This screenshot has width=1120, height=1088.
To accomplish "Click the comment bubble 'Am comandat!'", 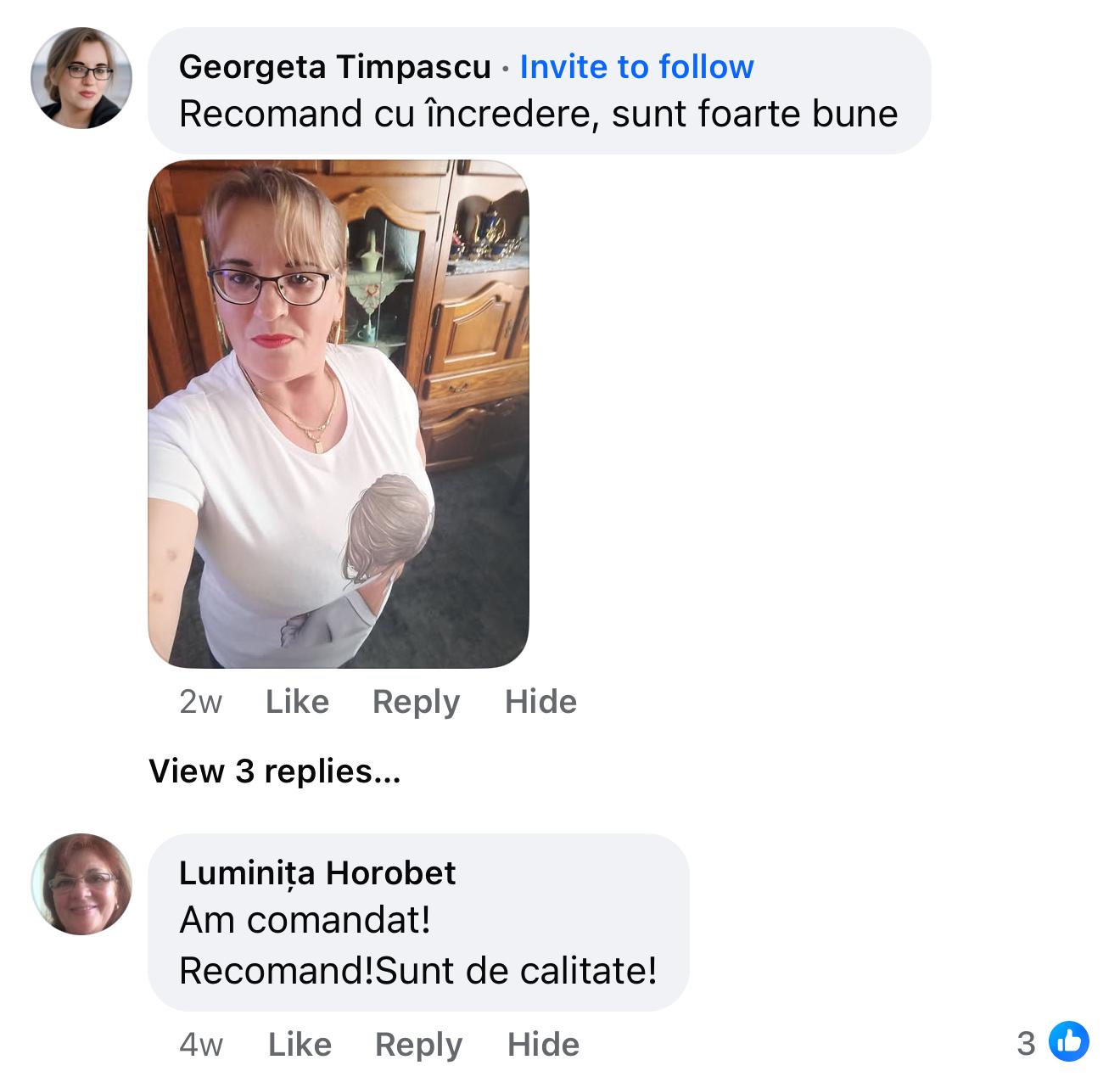I will [x=418, y=922].
